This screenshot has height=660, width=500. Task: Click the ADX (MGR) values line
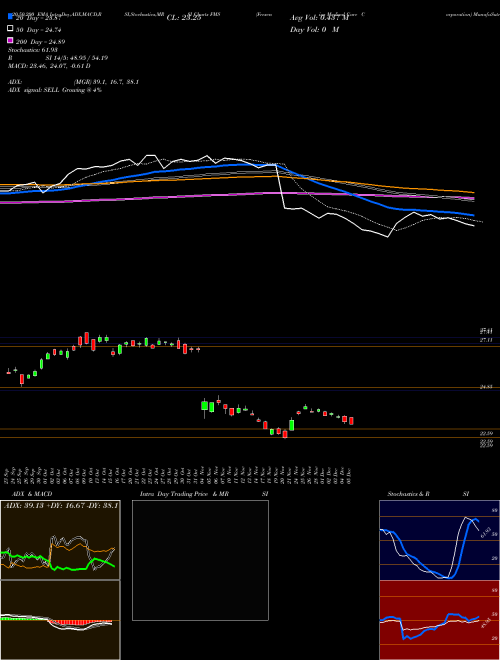pos(74,82)
